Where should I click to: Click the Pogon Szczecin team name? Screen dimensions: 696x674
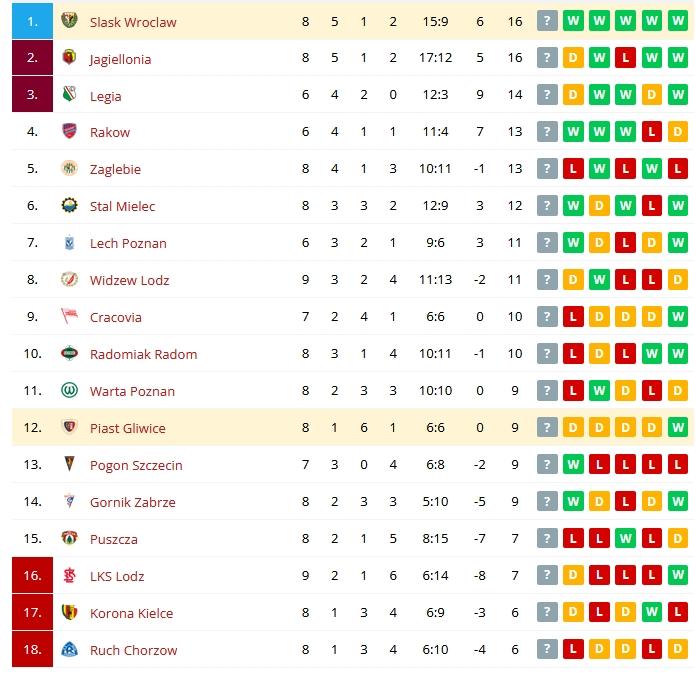[136, 465]
